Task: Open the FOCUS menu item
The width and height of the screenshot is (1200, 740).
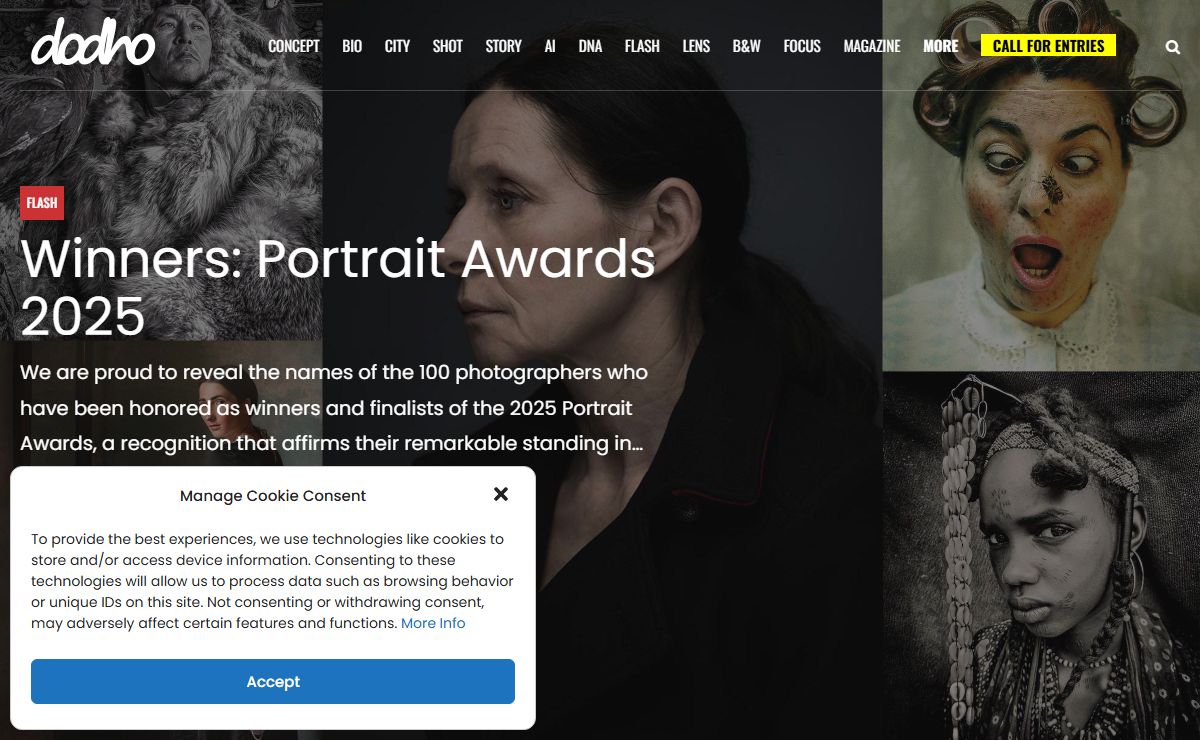Action: pyautogui.click(x=802, y=46)
